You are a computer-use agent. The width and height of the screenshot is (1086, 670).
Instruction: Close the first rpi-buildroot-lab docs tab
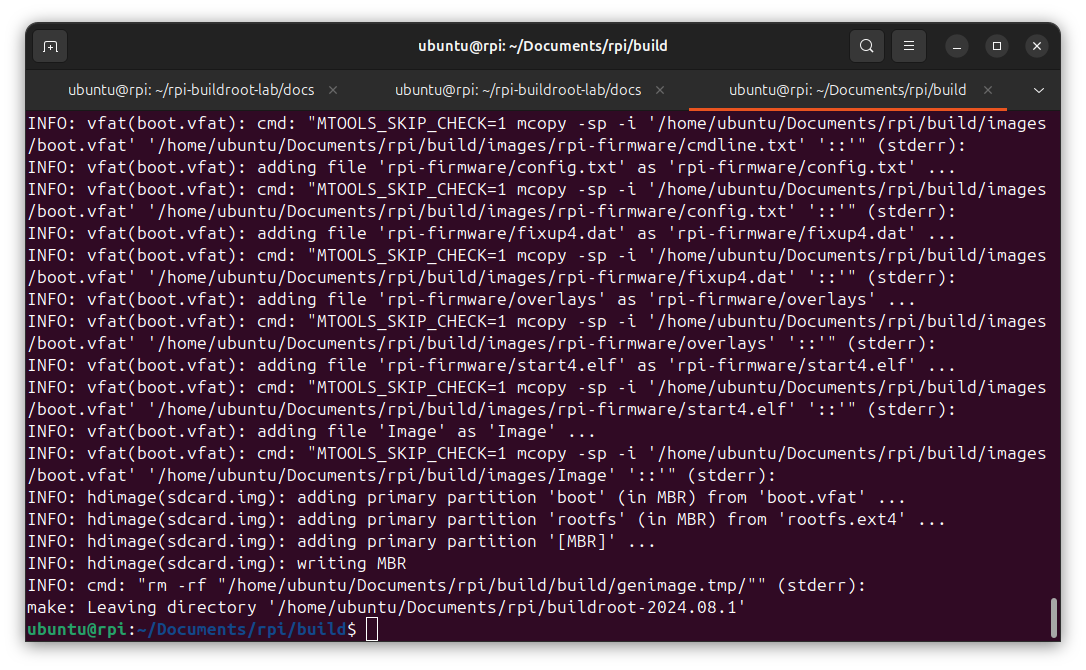[332, 89]
